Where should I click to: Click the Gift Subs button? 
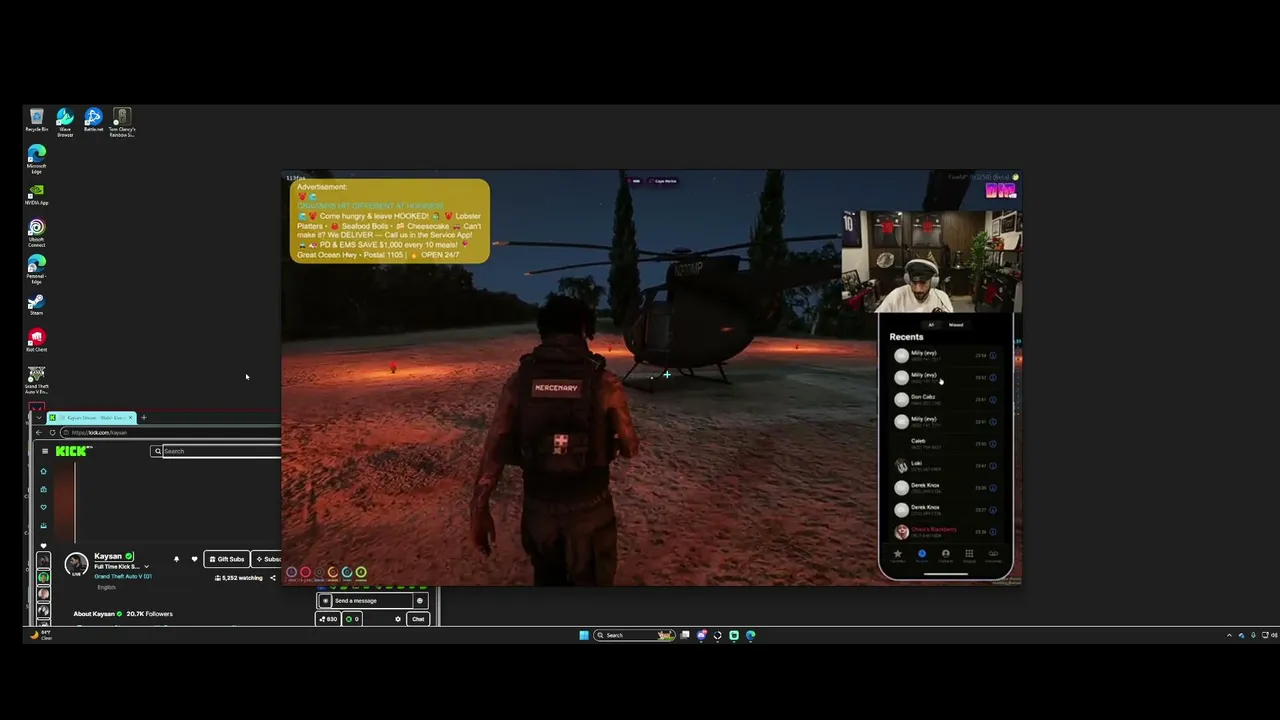[x=226, y=559]
